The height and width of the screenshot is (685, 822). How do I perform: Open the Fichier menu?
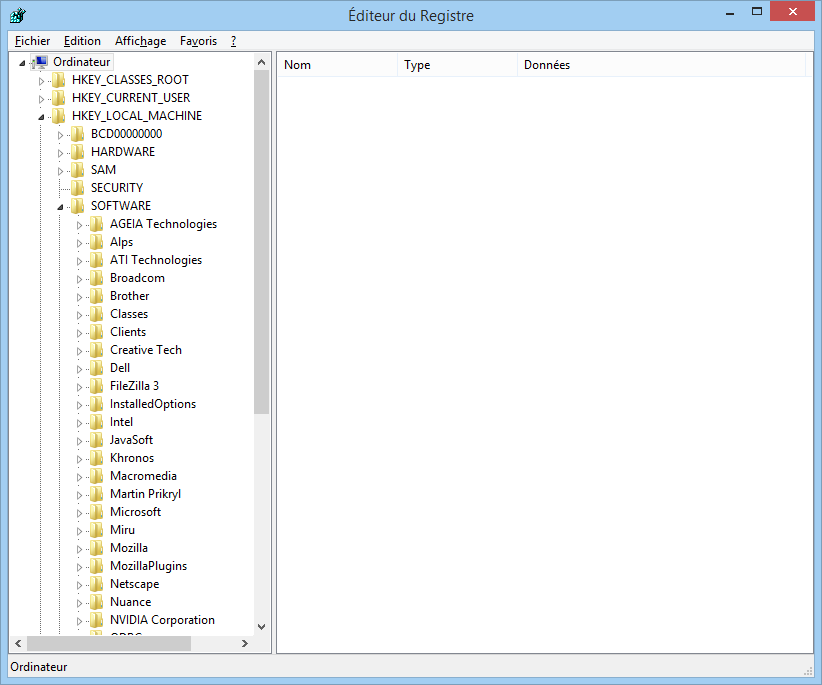[33, 41]
